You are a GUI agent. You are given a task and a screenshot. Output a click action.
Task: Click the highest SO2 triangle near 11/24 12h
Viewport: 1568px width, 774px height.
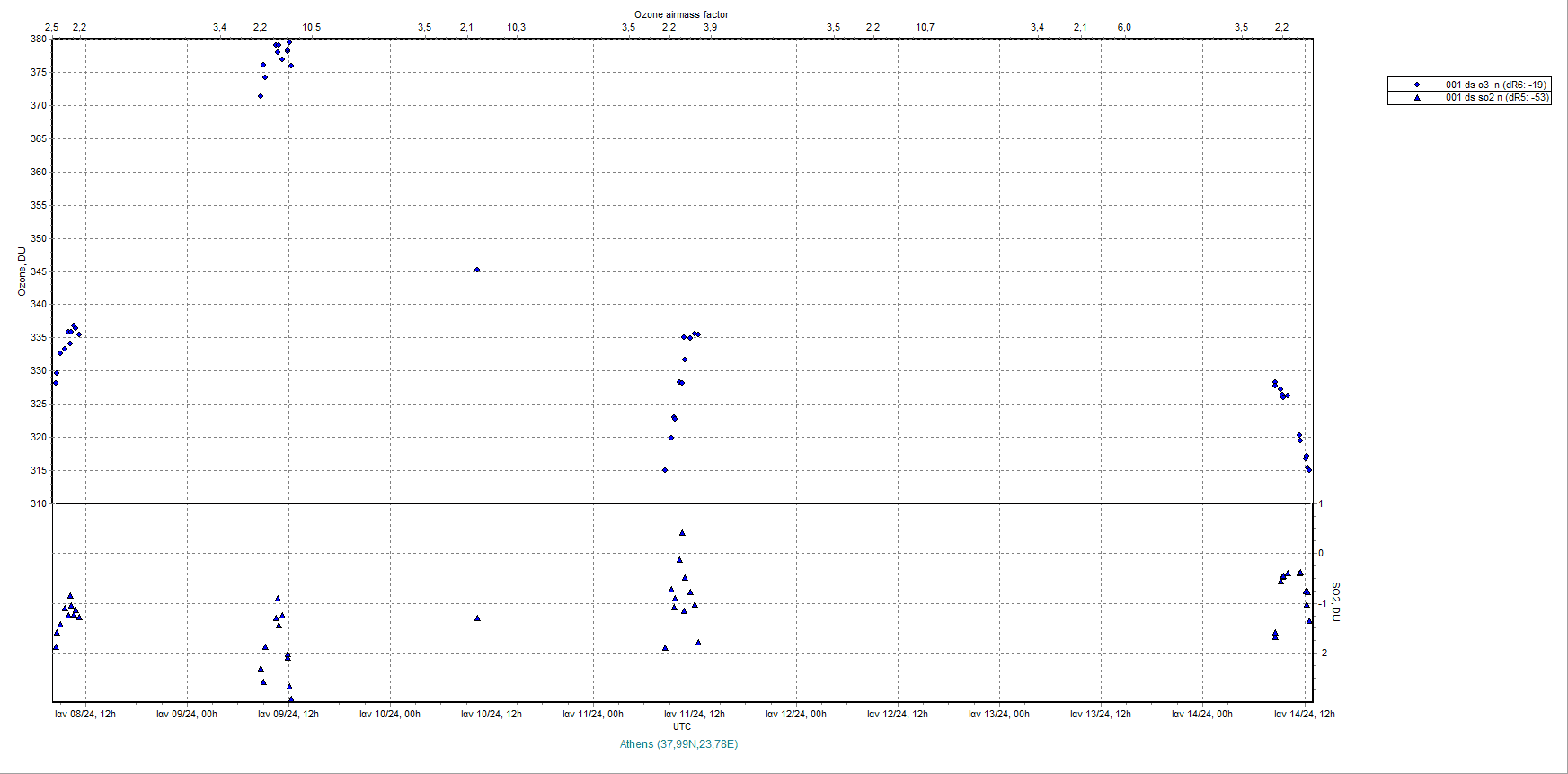pos(682,533)
